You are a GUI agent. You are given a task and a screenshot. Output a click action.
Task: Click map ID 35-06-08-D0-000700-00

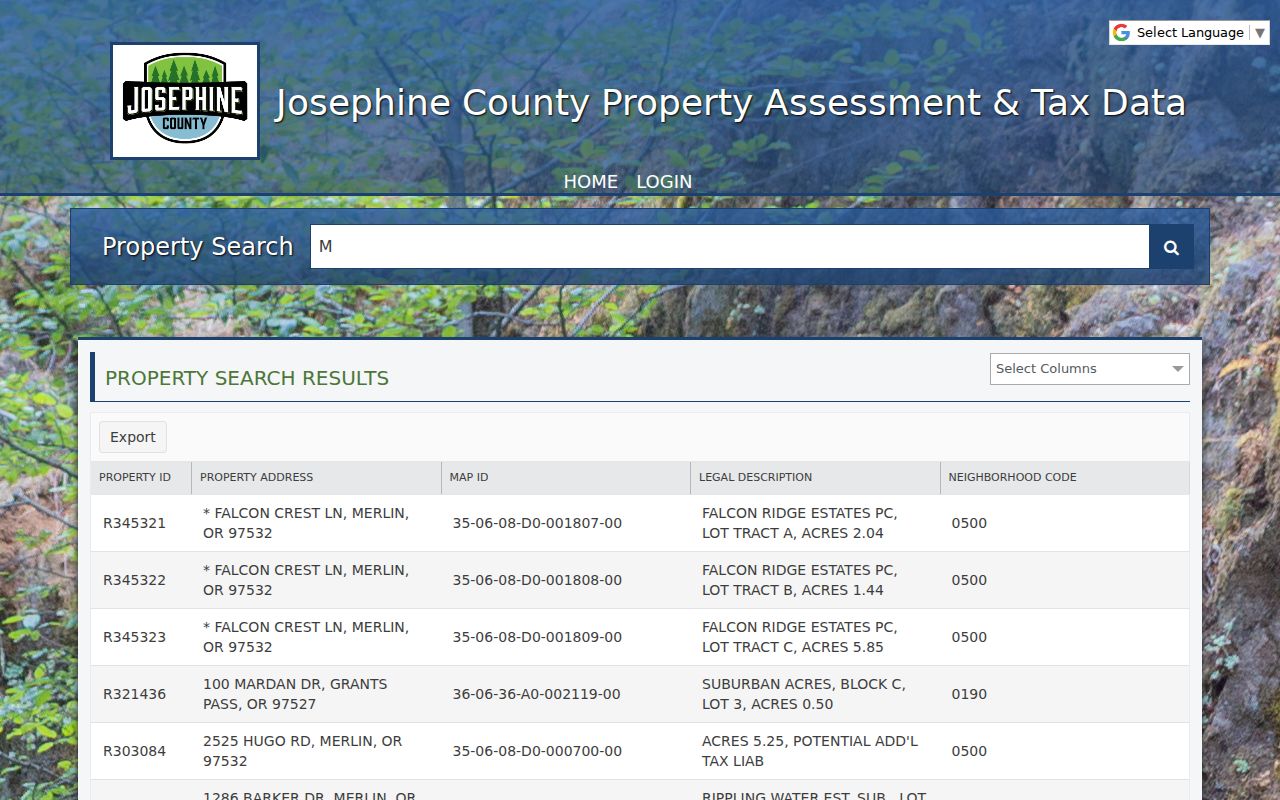[537, 751]
